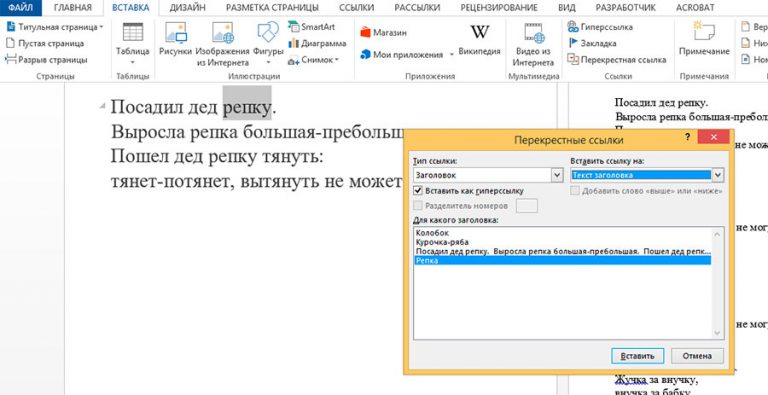This screenshot has height=395, width=768.
Task: Close the Перекрестные ссылки dialog
Action: [x=713, y=137]
